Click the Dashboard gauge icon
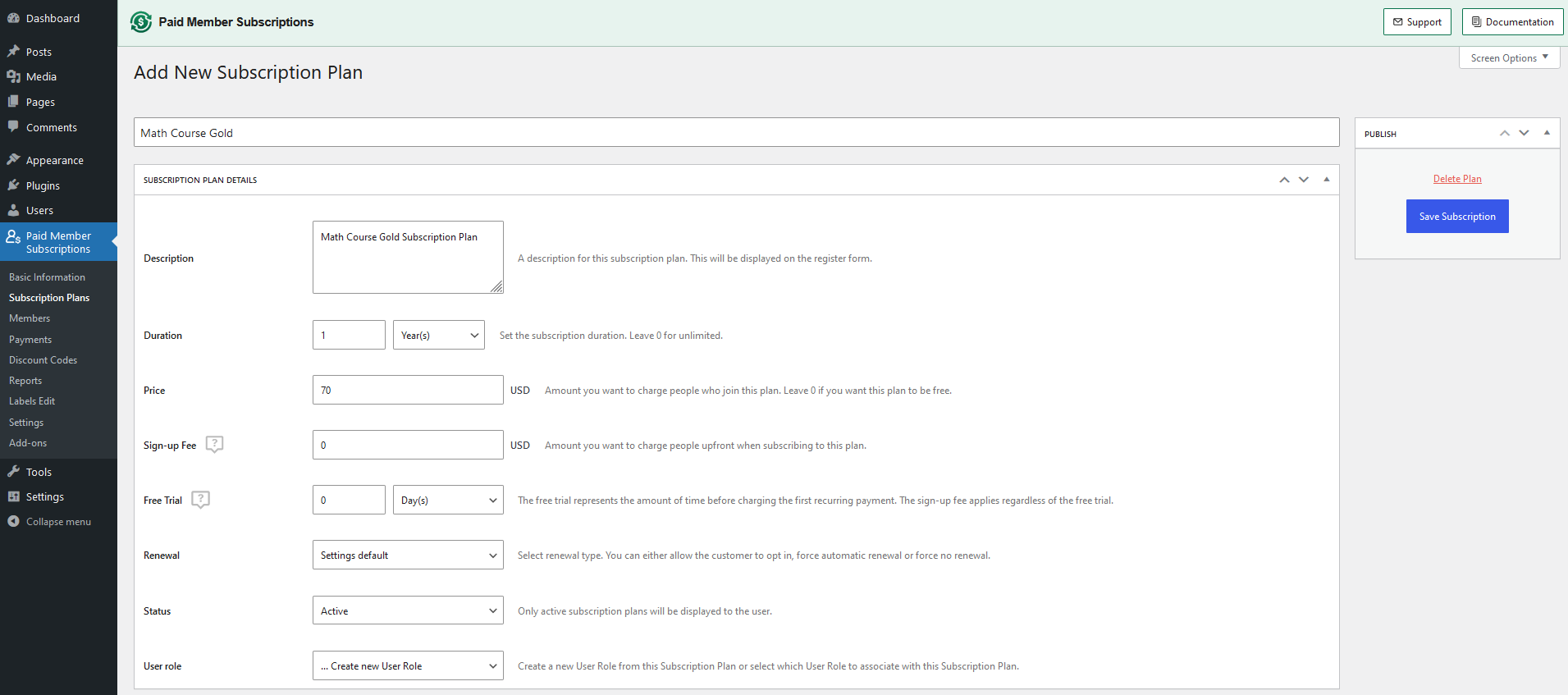The image size is (1568, 695). (x=13, y=18)
